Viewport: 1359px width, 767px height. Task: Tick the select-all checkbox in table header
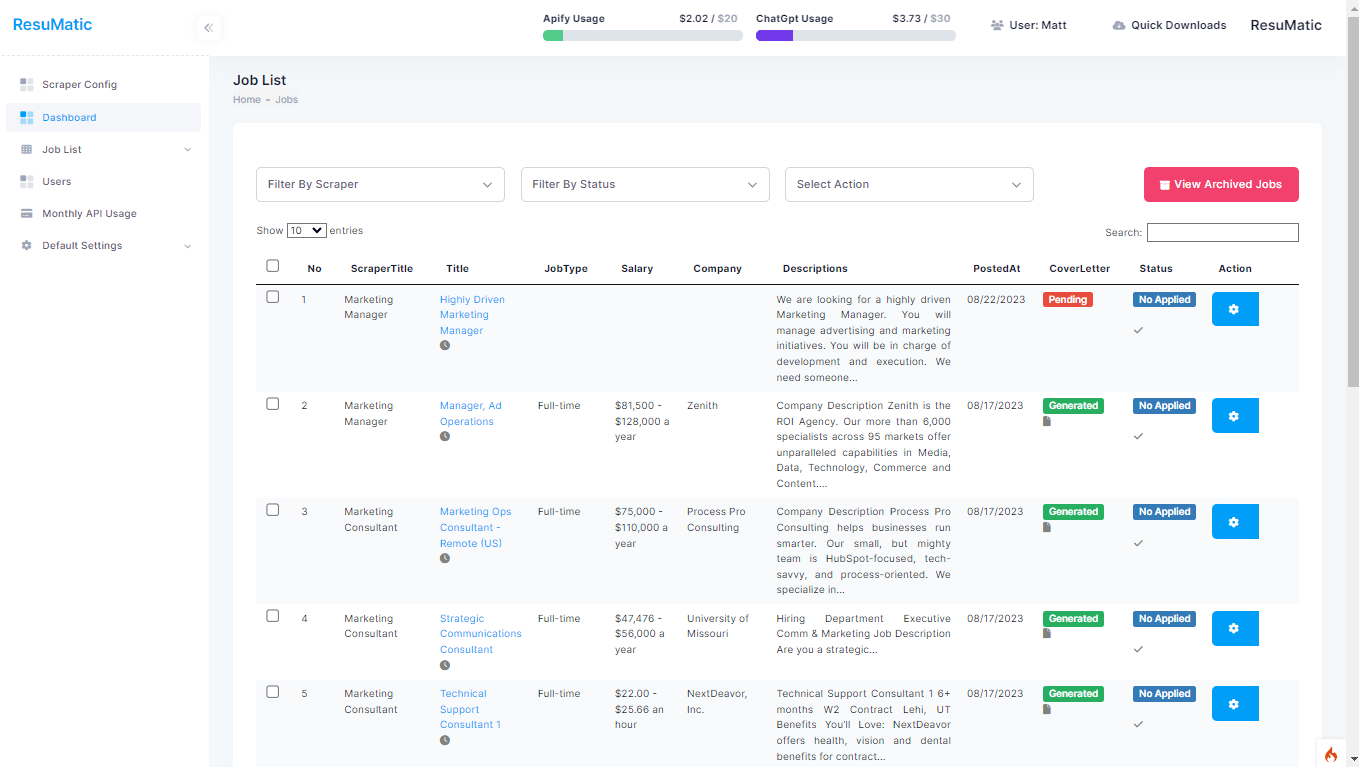[273, 266]
